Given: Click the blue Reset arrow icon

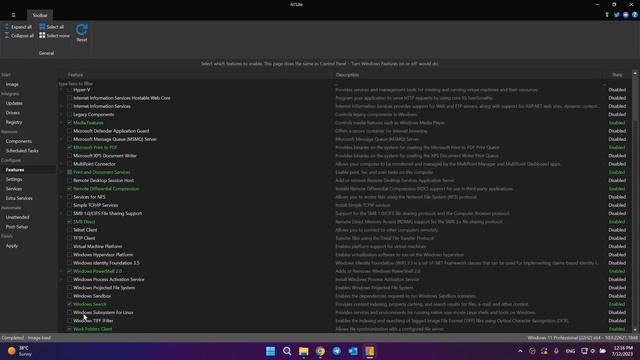Looking at the screenshot, I should (x=82, y=29).
